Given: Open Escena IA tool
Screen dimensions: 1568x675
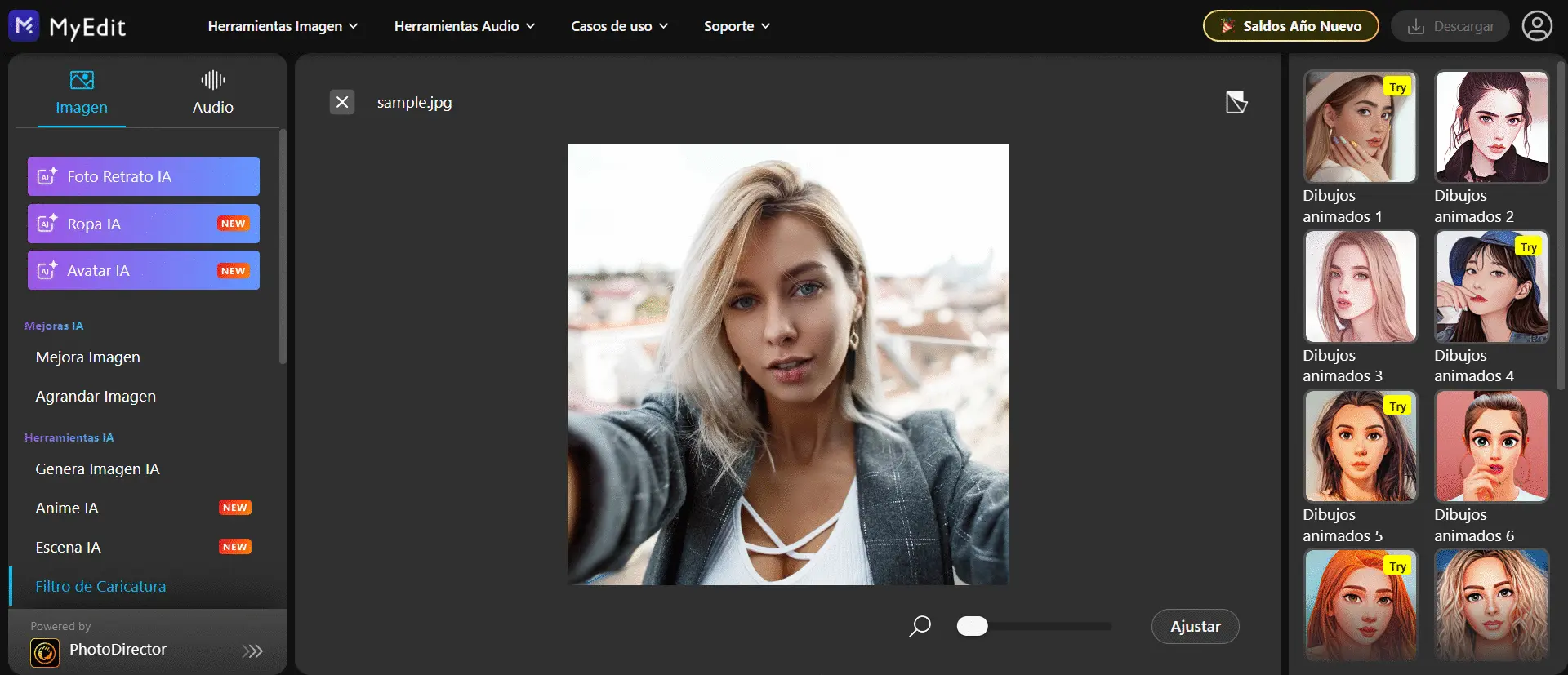Looking at the screenshot, I should click(x=69, y=547).
